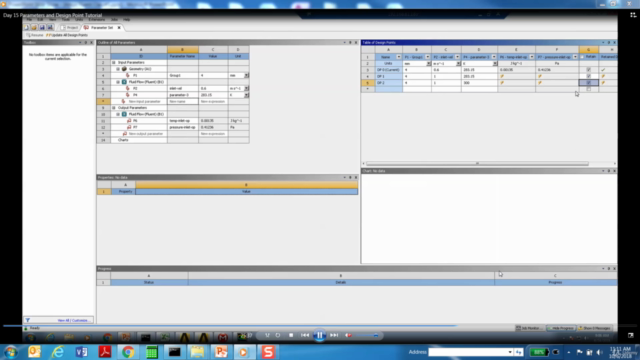
Task: Click the P4 input parameter icon
Action: [128, 95]
